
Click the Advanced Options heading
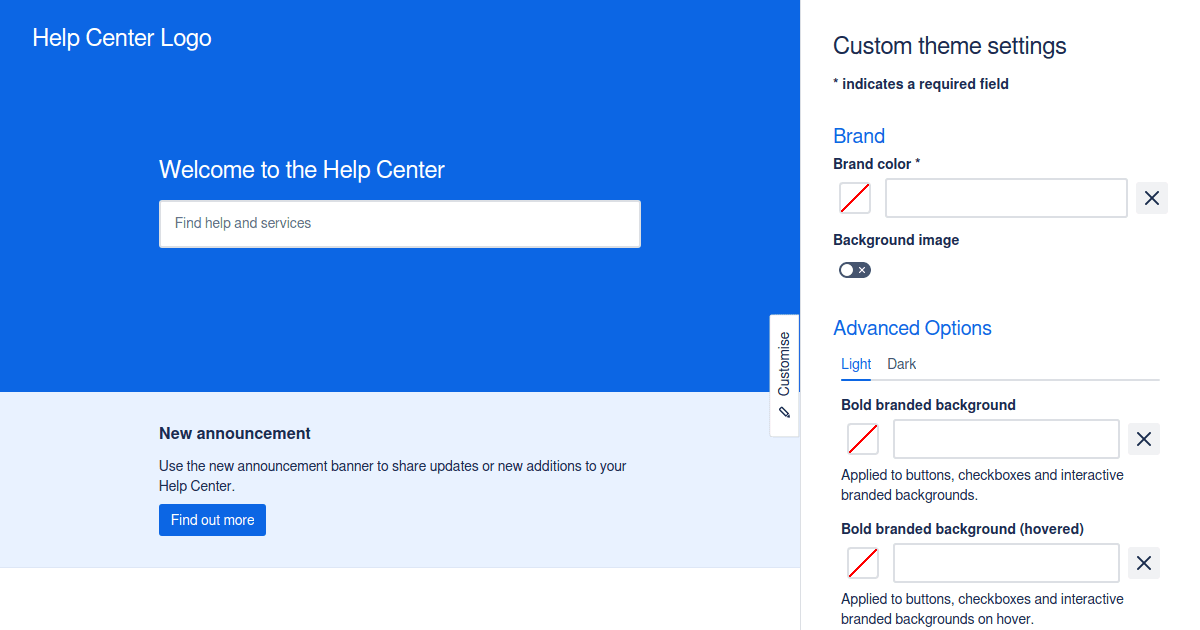(x=912, y=327)
